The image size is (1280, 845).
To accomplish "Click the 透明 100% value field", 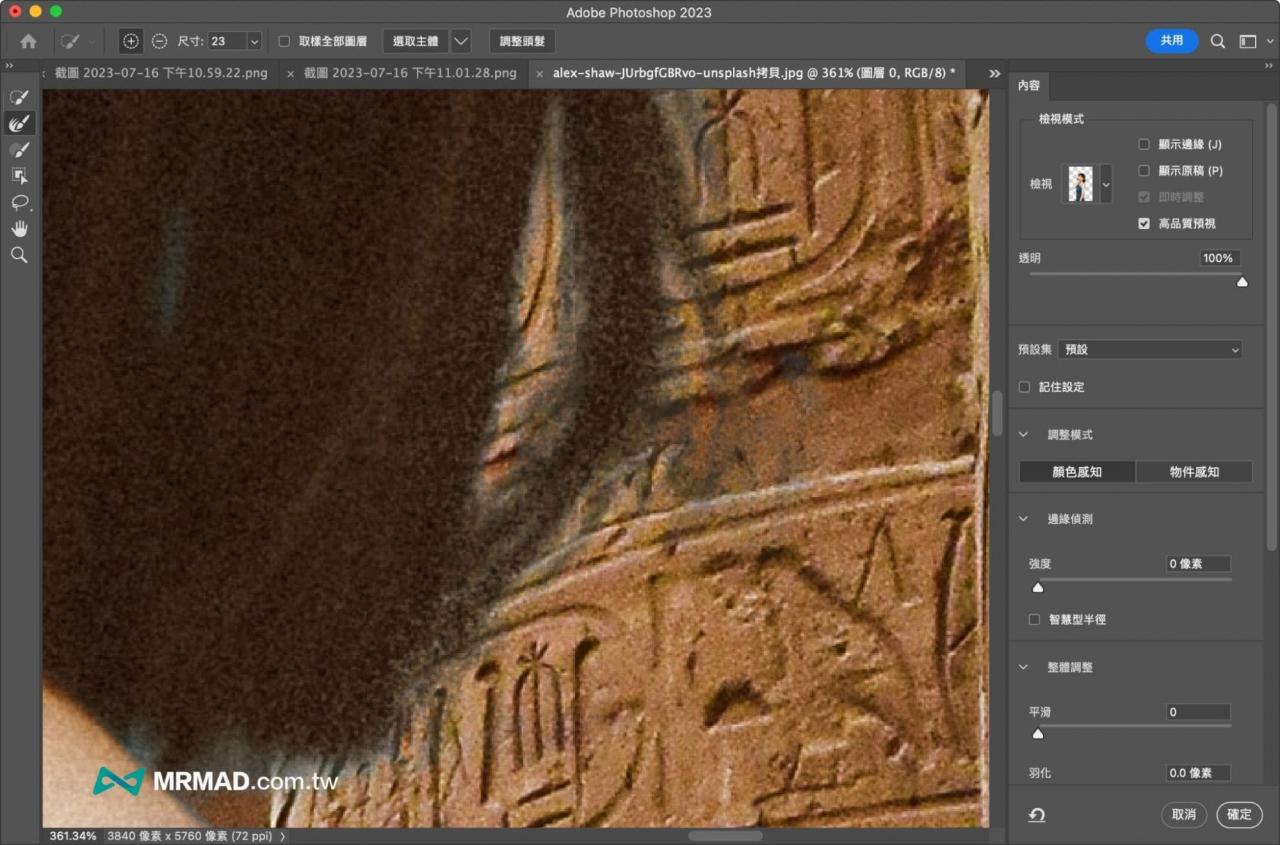I will point(1220,258).
